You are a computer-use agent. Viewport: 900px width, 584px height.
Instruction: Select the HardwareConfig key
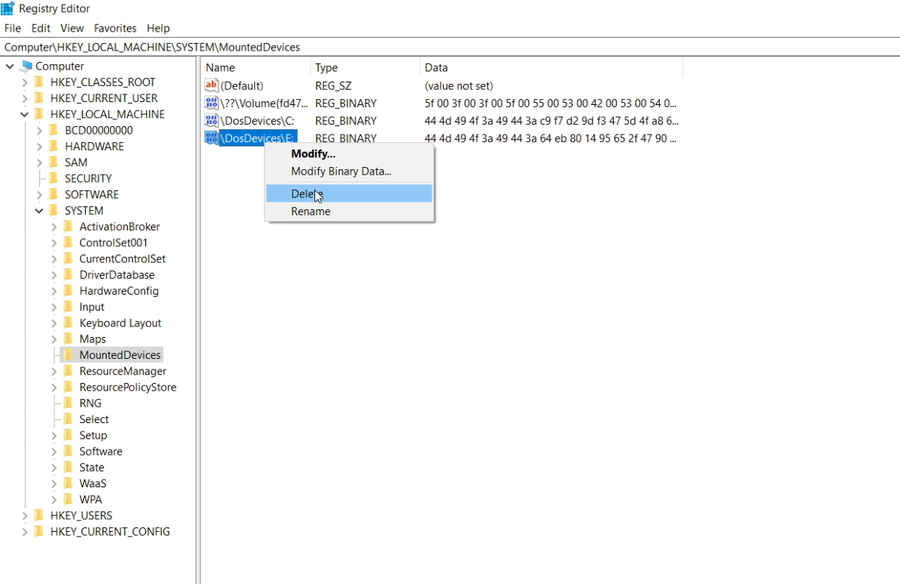coord(119,291)
